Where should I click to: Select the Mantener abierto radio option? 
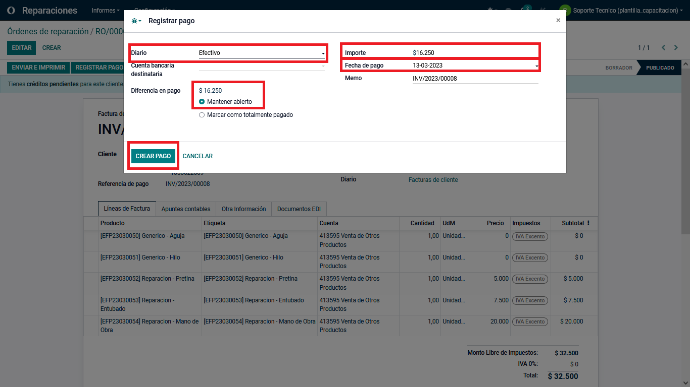(202, 102)
